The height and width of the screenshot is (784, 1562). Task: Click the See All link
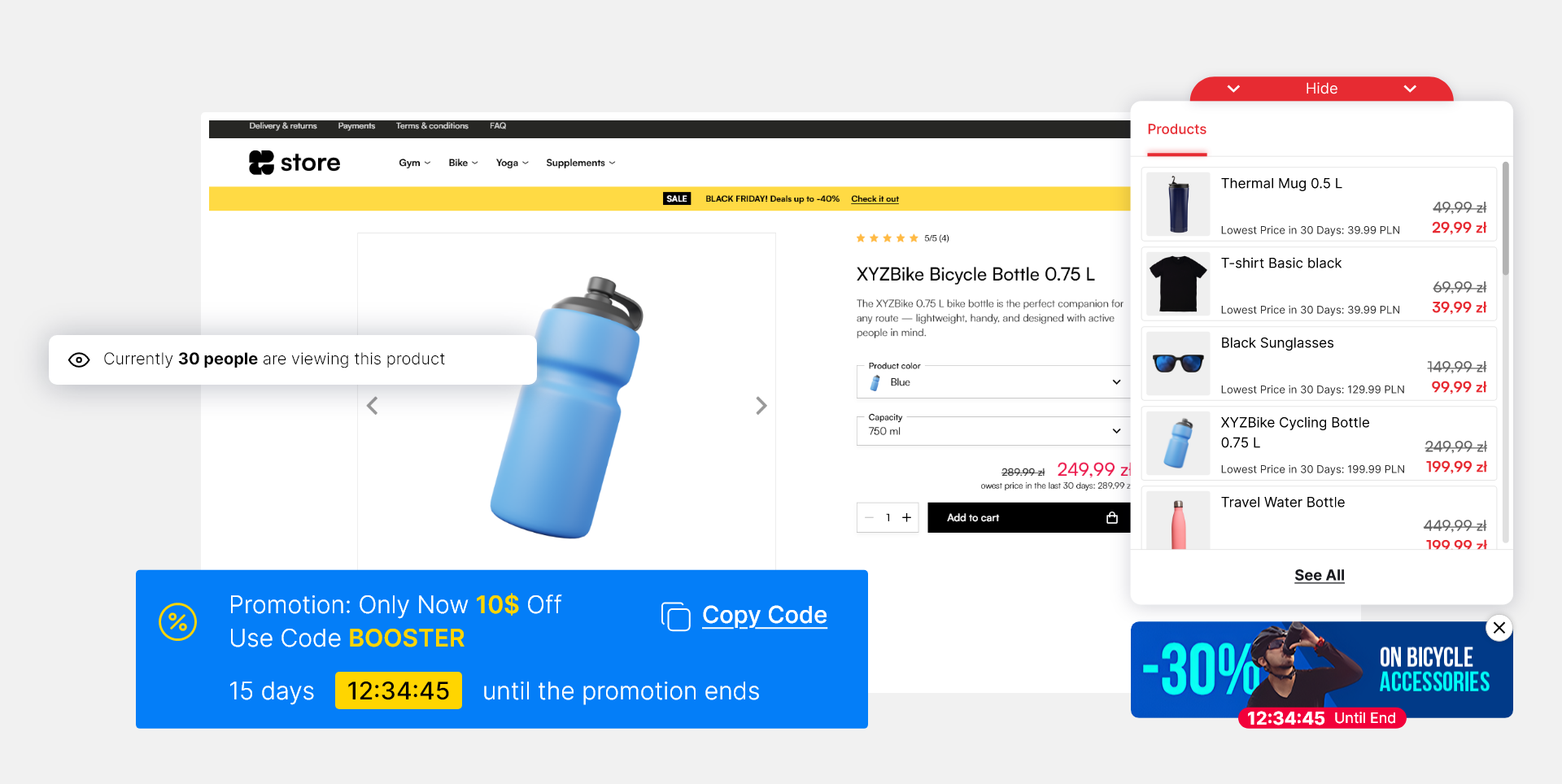(1319, 576)
